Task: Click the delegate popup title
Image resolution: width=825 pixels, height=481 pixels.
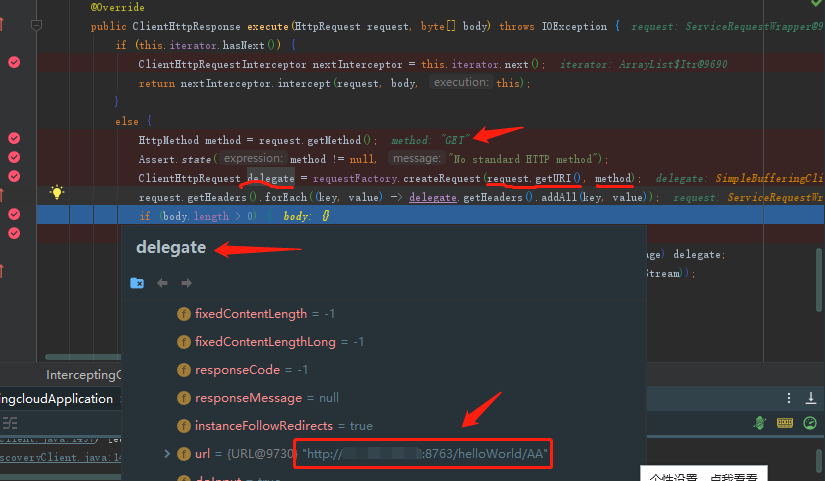Action: (171, 247)
